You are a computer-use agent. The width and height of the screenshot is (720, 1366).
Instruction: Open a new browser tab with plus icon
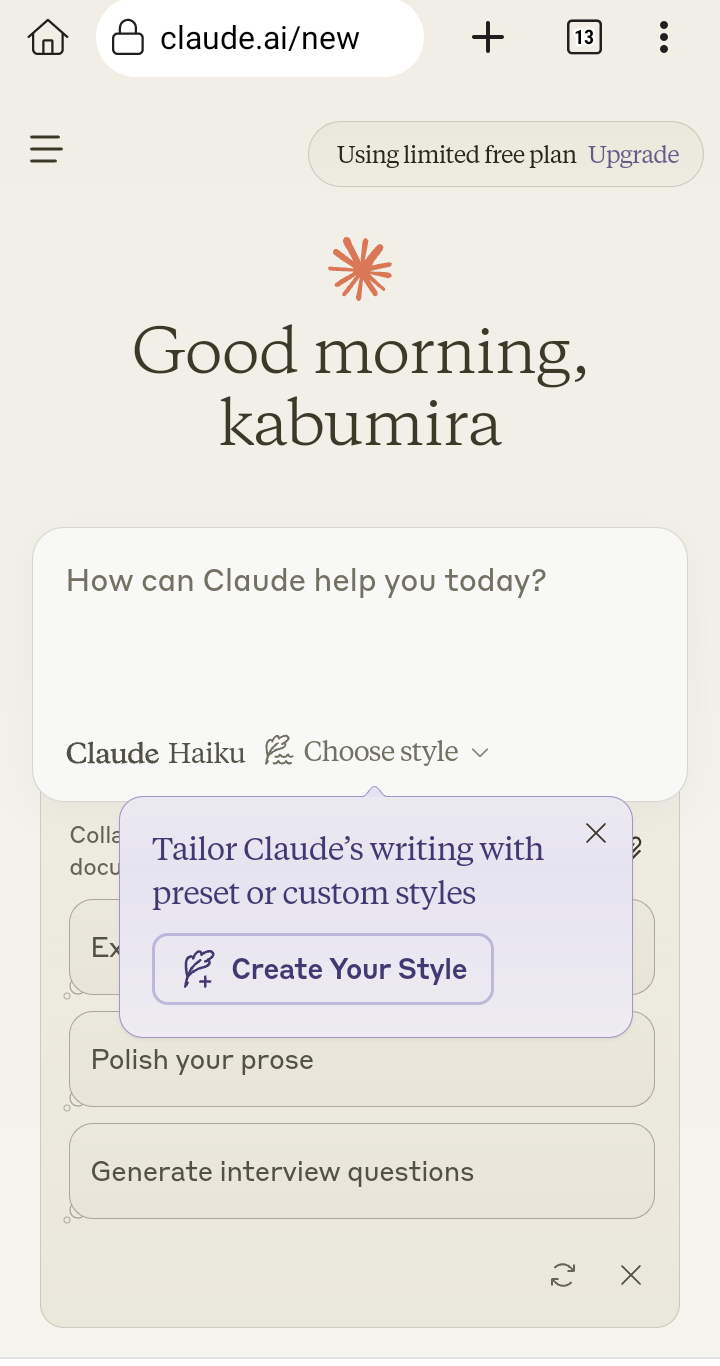488,39
